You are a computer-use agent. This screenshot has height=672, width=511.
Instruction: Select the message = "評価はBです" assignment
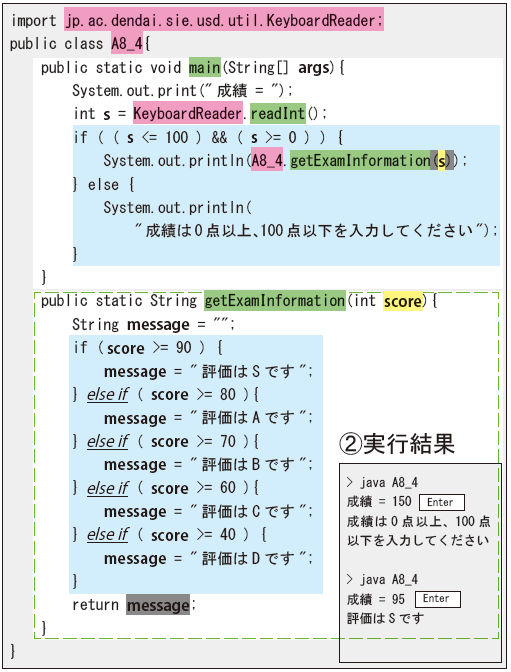click(x=208, y=465)
